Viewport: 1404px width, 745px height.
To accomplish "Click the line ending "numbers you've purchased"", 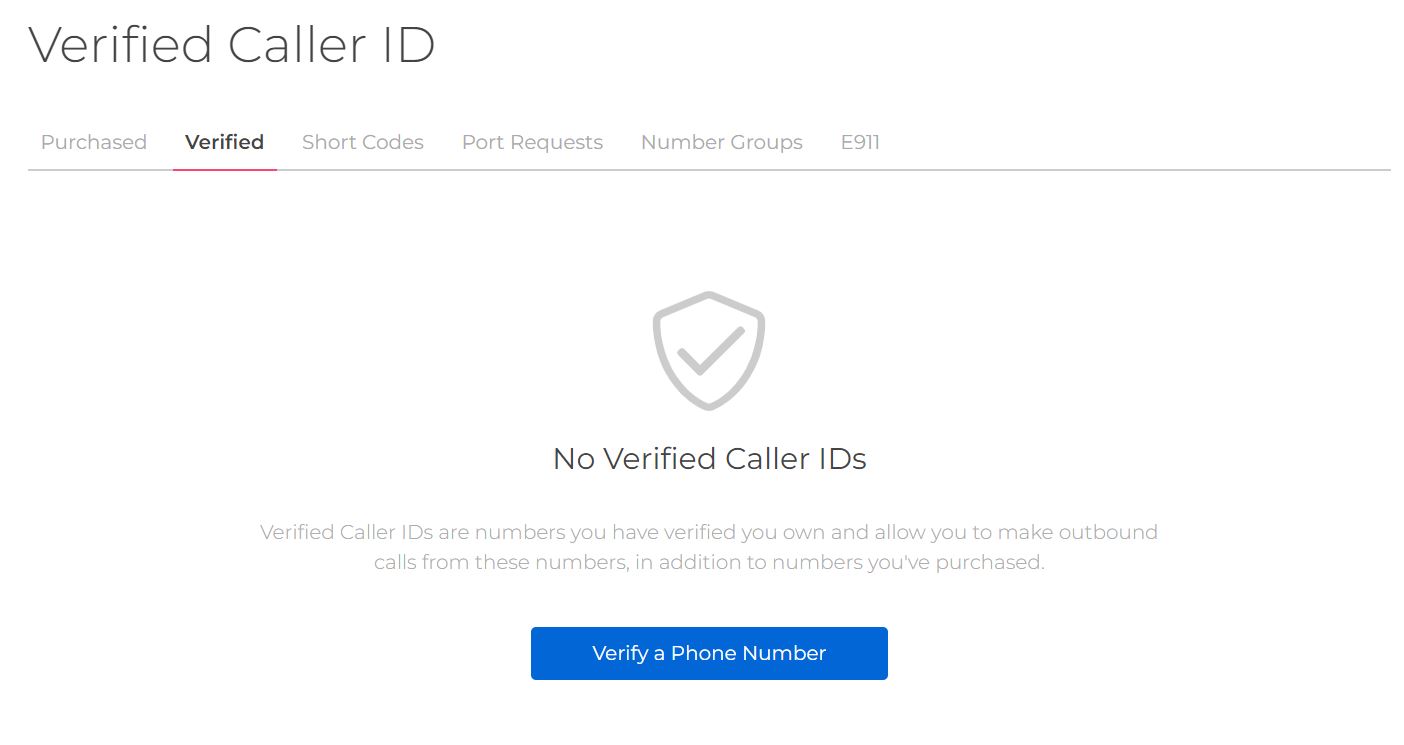I will click(x=708, y=562).
